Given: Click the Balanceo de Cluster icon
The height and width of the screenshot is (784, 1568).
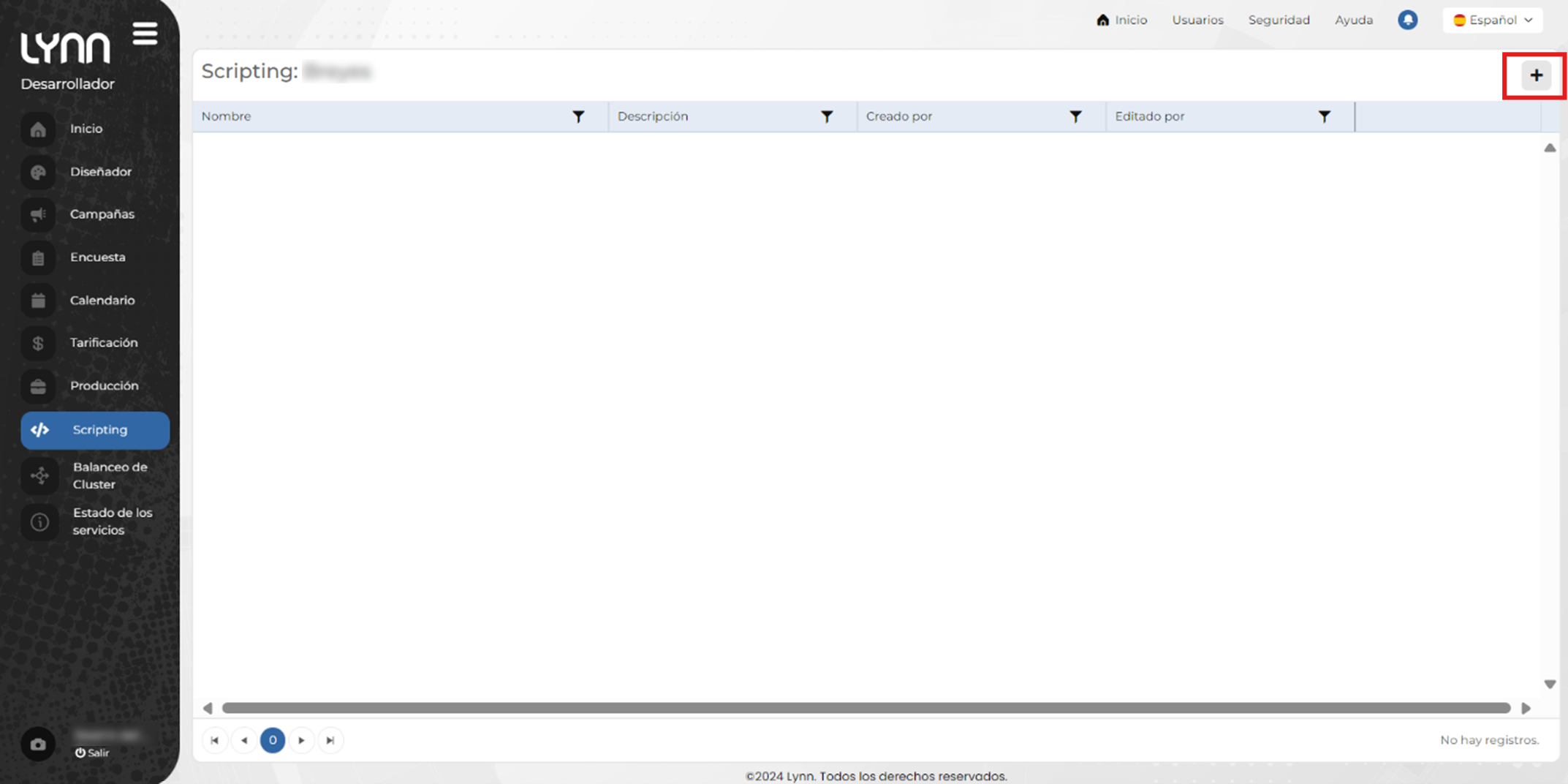Looking at the screenshot, I should (39, 476).
